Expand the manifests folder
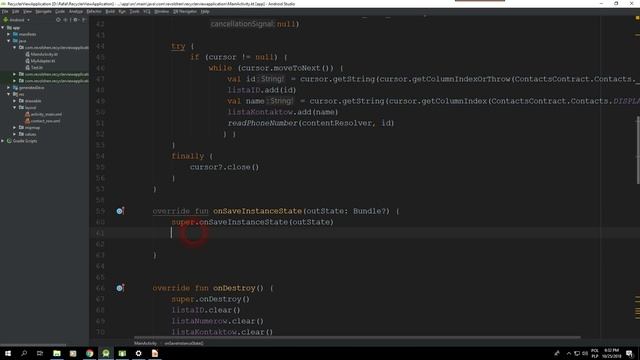This screenshot has width=640, height=360. click(9, 34)
